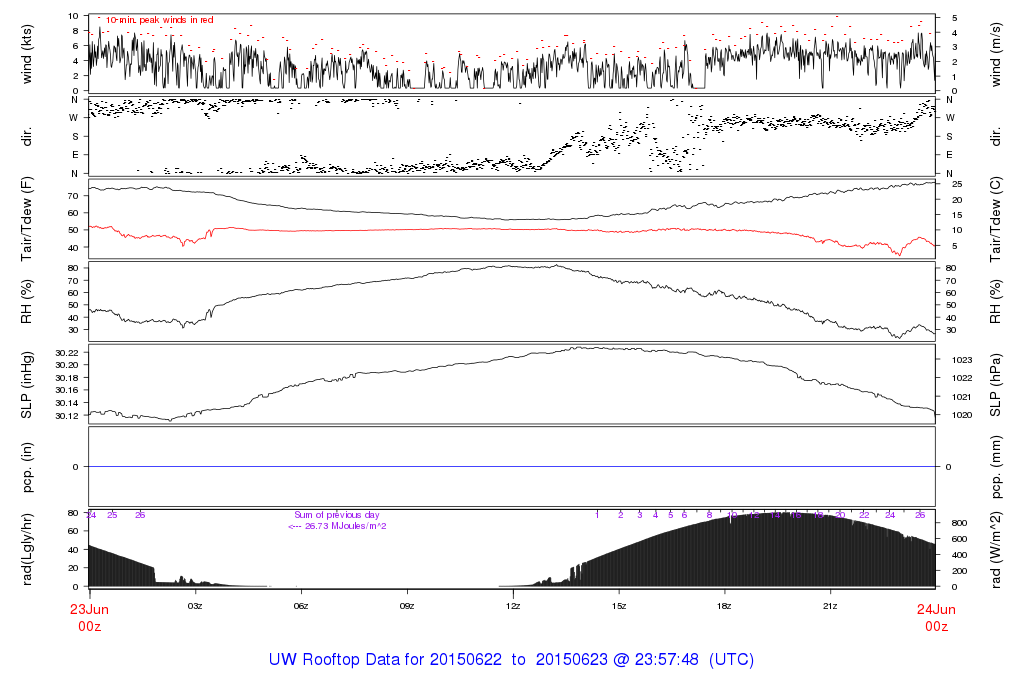Select the '26.73 MJoules/m^2' value text
This screenshot has height=700, width=1024.
pyautogui.click(x=342, y=525)
